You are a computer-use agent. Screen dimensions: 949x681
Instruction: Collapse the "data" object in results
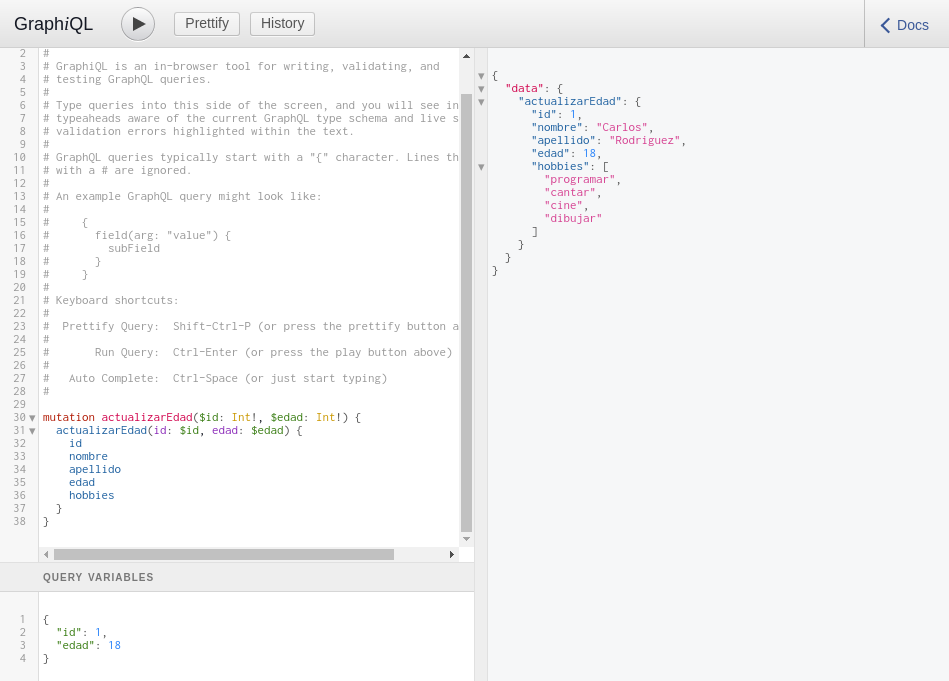tap(481, 89)
